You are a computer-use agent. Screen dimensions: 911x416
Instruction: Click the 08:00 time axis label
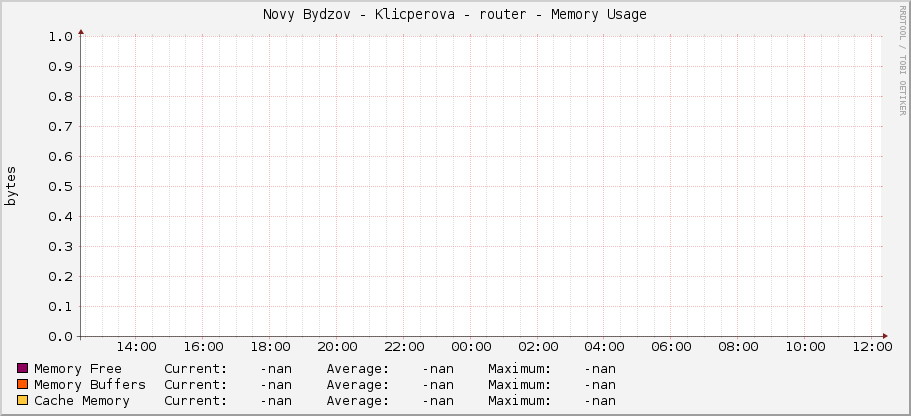pyautogui.click(x=738, y=347)
